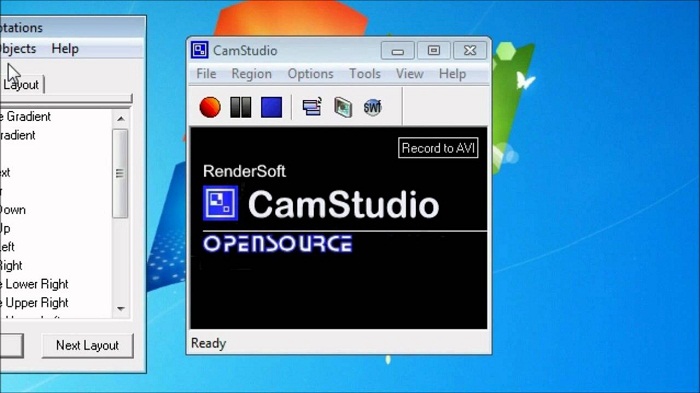This screenshot has width=700, height=393.
Task: Select the 'Lower Right' list entry
Action: click(34, 284)
